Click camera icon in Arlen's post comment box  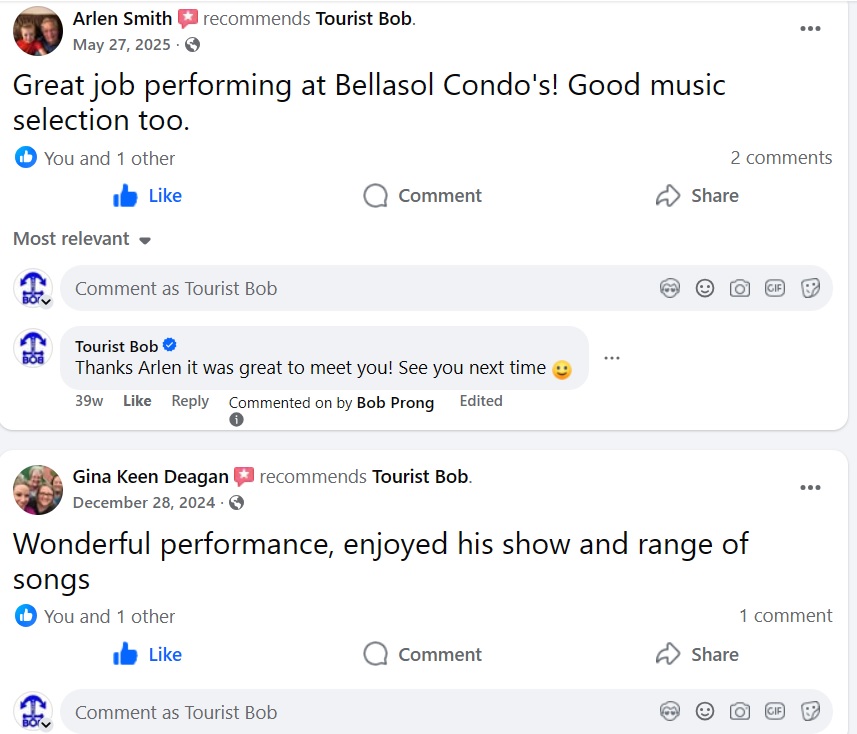pyautogui.click(x=740, y=289)
